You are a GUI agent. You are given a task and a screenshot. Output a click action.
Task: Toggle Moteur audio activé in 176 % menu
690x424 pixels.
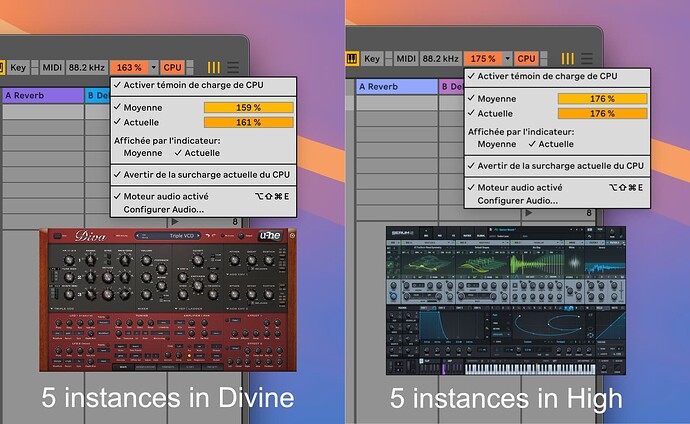point(557,188)
